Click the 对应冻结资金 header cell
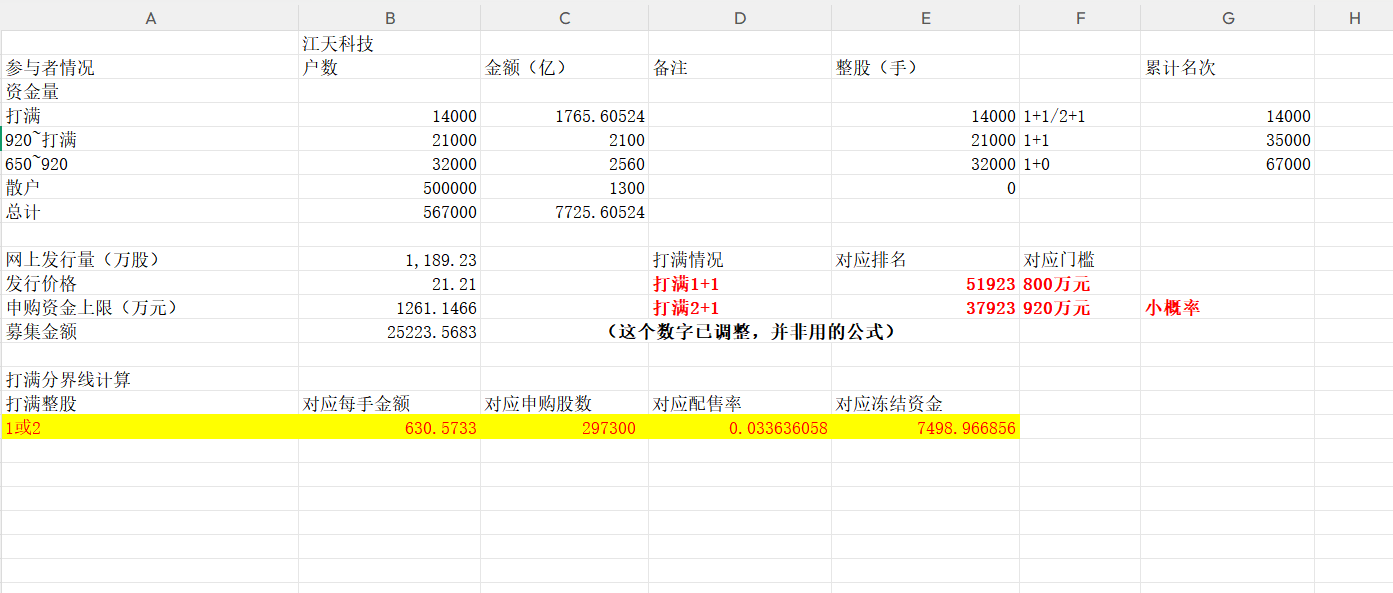Image resolution: width=1393 pixels, height=593 pixels. 925,404
